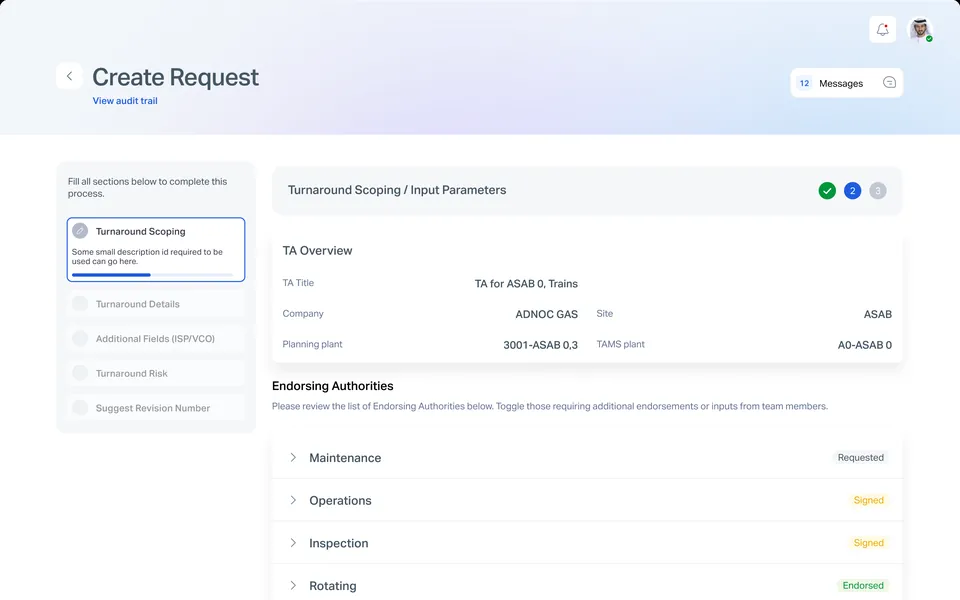Click the "Create Request" page title
This screenshot has width=960, height=600.
click(175, 77)
